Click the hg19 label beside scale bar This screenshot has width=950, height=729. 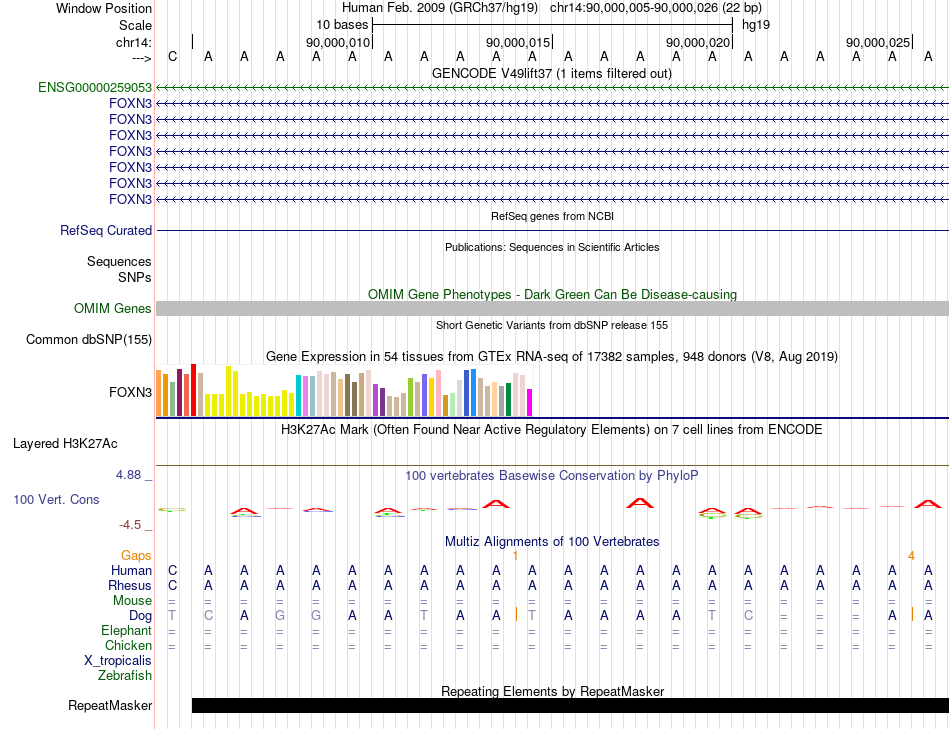click(x=756, y=25)
